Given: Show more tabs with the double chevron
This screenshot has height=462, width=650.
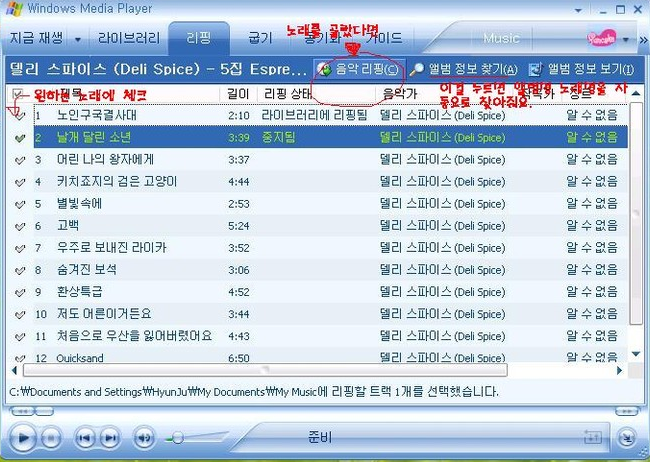Looking at the screenshot, I should [643, 40].
